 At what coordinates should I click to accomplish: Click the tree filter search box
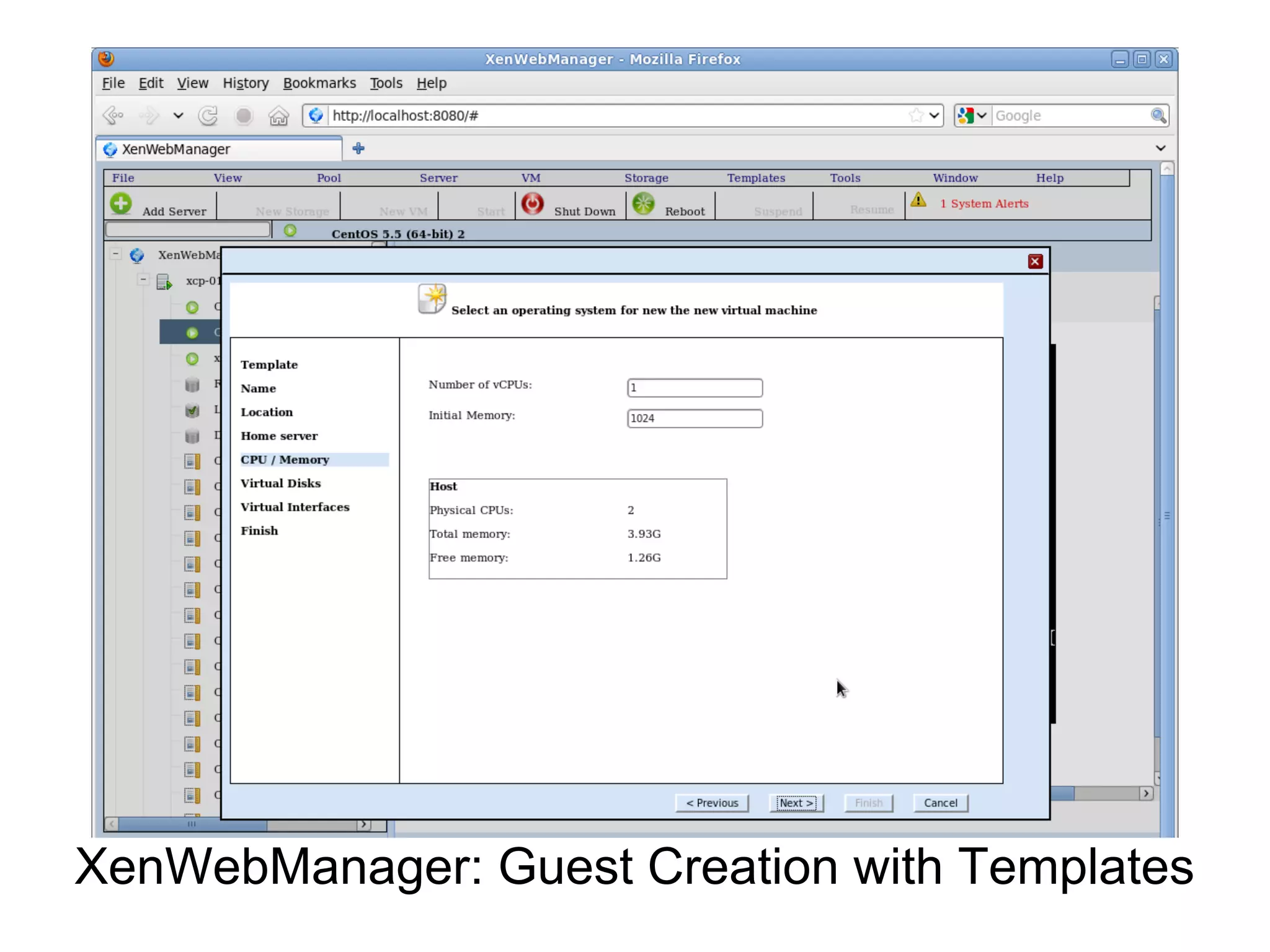188,229
